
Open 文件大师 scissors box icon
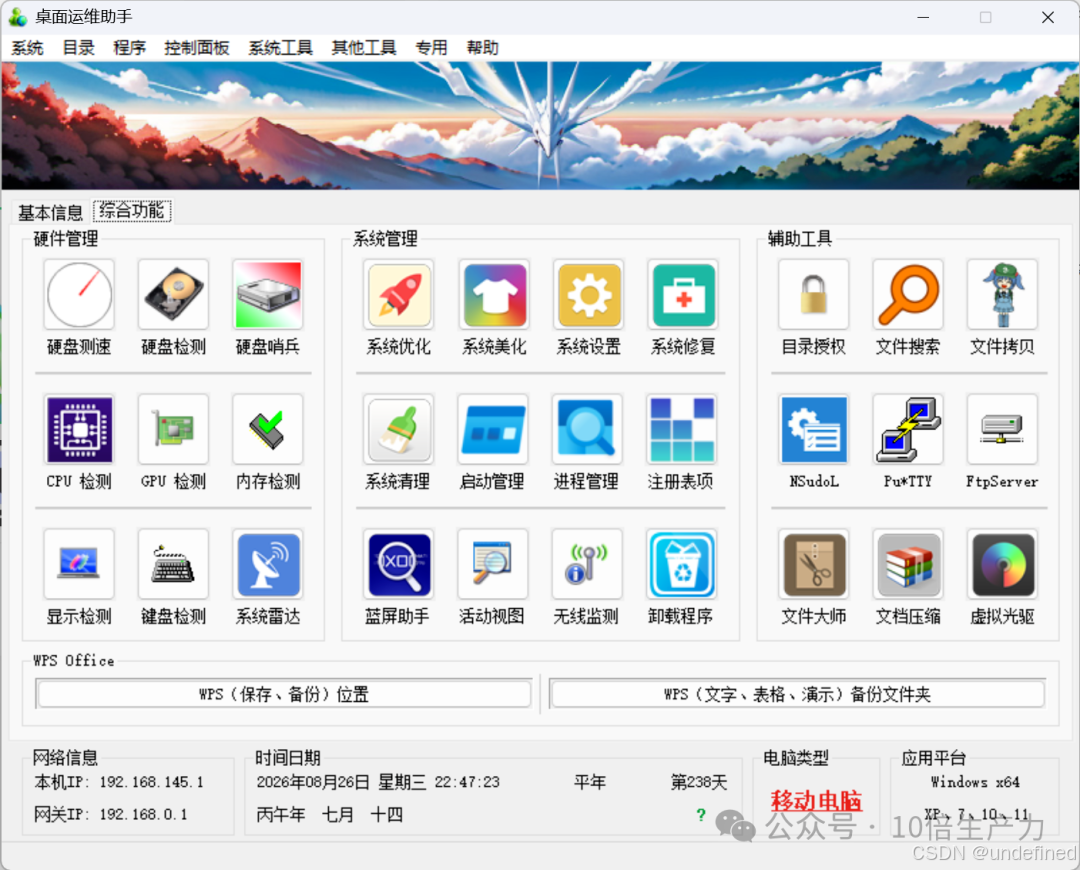[813, 565]
